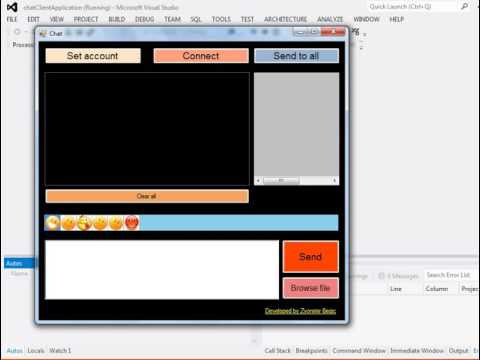Click the Set account button
The image size is (480, 360).
coord(93,56)
